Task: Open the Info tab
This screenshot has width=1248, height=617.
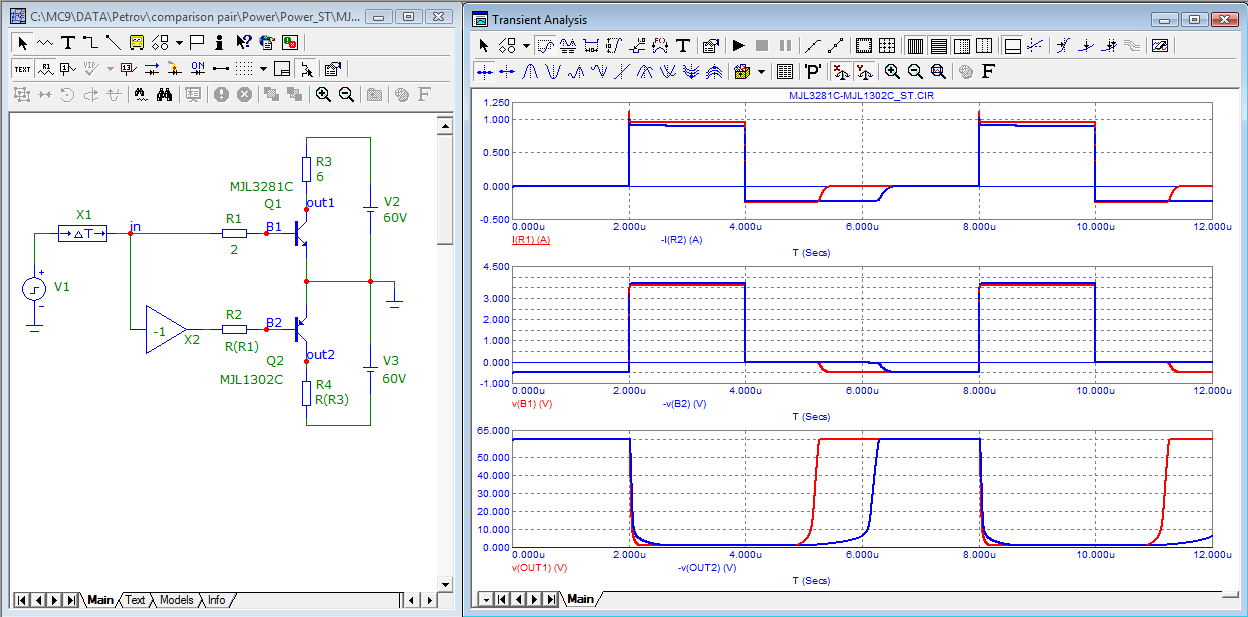Action: pos(216,600)
